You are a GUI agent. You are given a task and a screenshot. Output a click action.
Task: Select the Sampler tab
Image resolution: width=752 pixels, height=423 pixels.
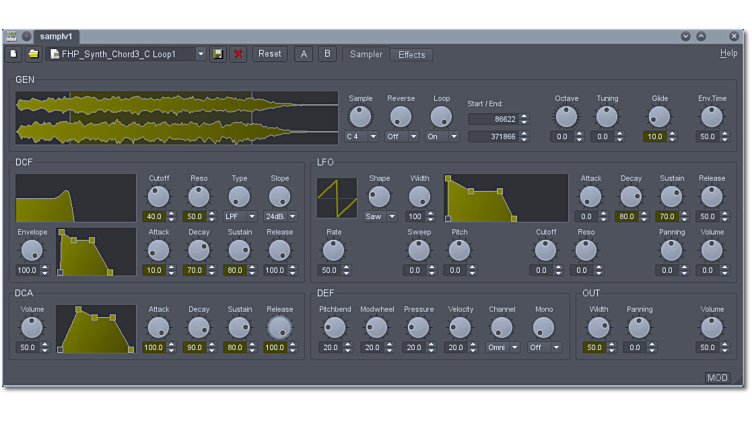[366, 55]
